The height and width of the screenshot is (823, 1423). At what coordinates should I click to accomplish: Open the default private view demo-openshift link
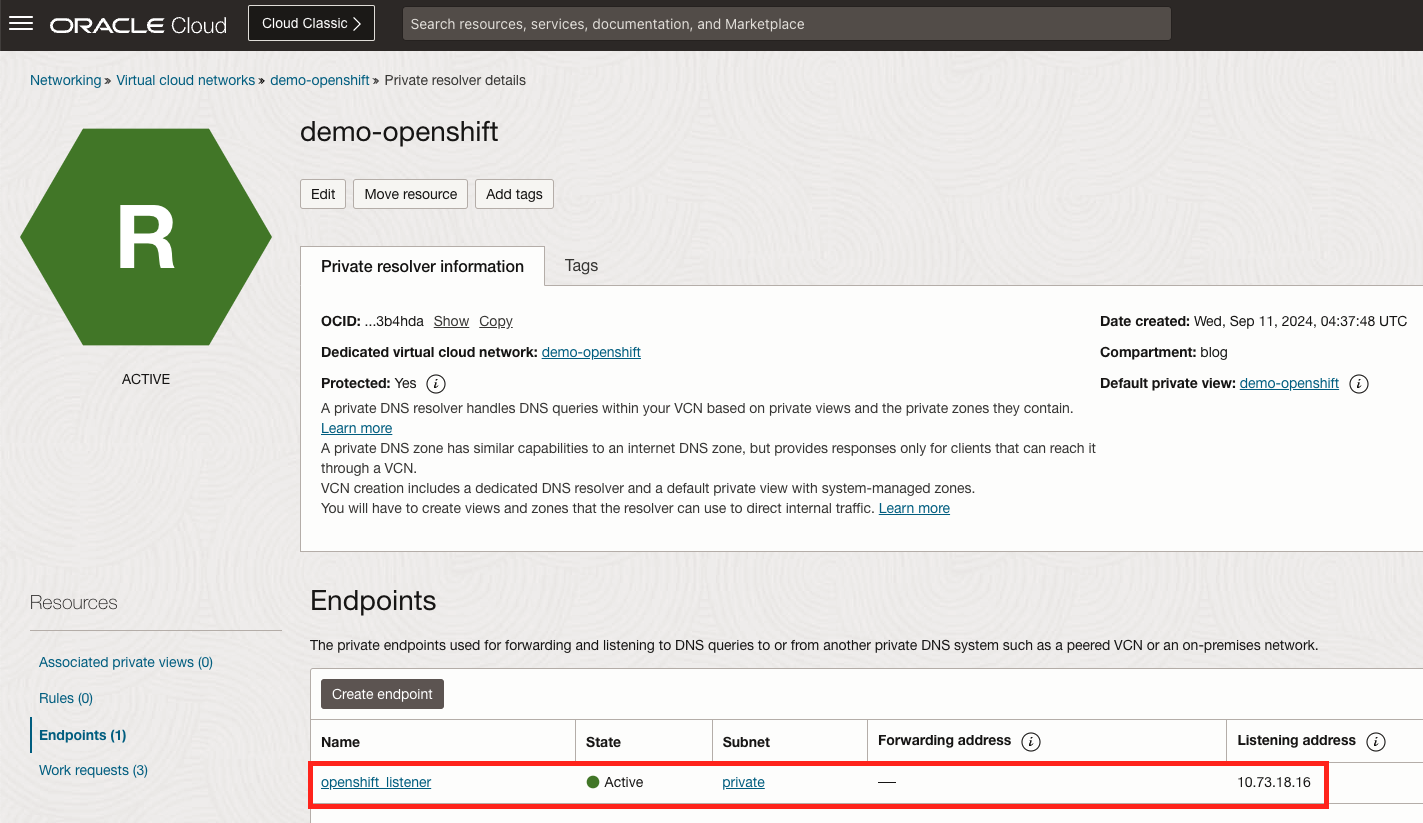1289,383
